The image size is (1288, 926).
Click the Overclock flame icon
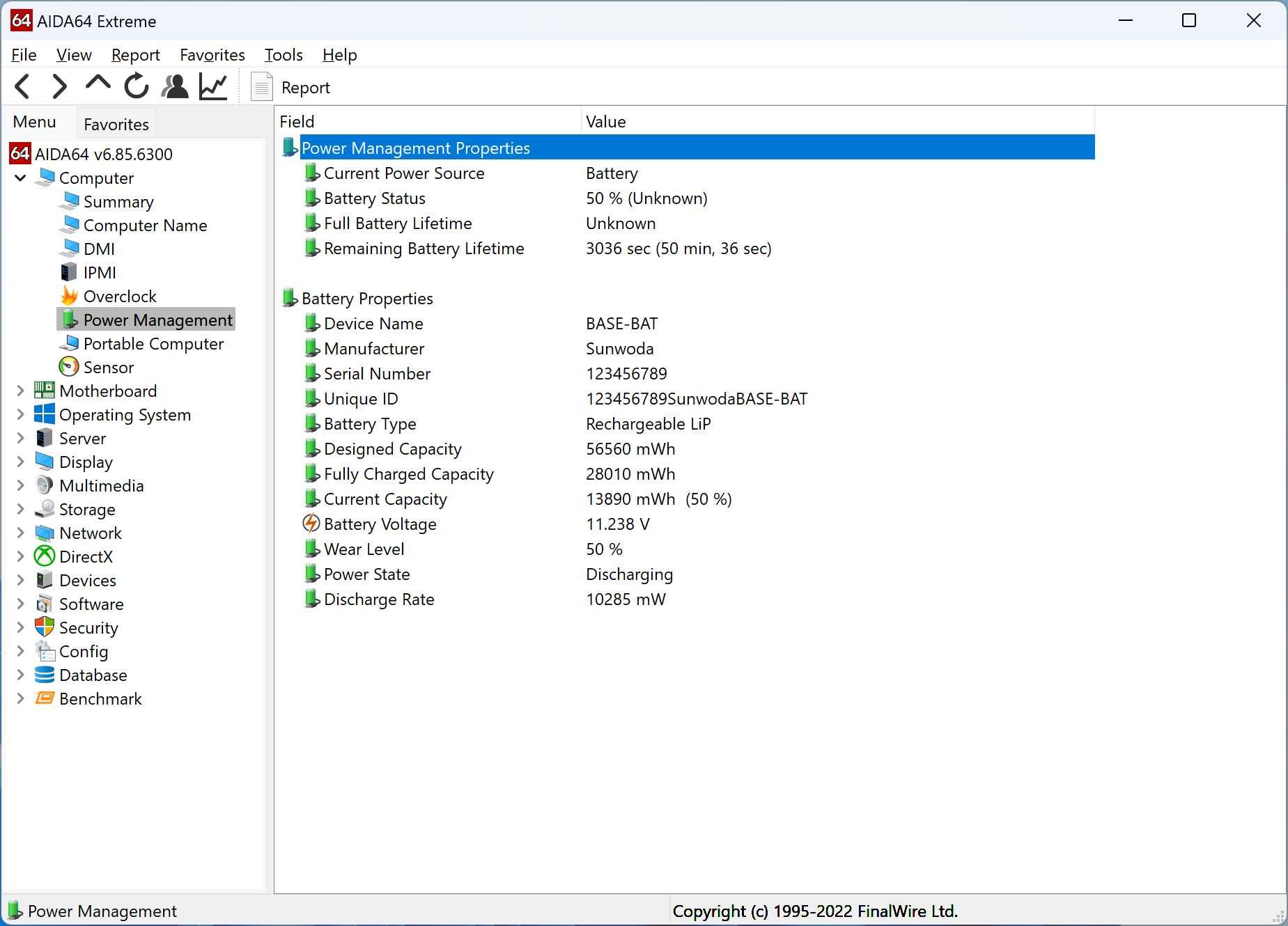[69, 296]
